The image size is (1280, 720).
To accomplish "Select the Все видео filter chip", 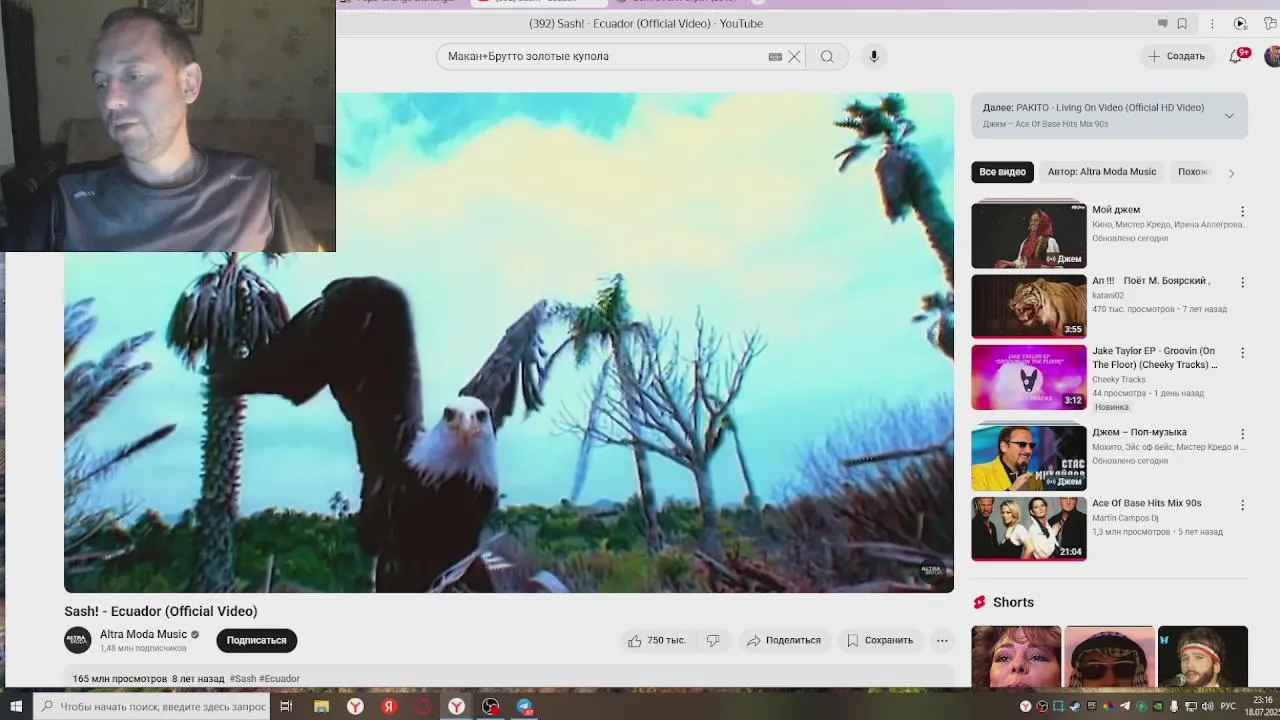I will 1002,172.
